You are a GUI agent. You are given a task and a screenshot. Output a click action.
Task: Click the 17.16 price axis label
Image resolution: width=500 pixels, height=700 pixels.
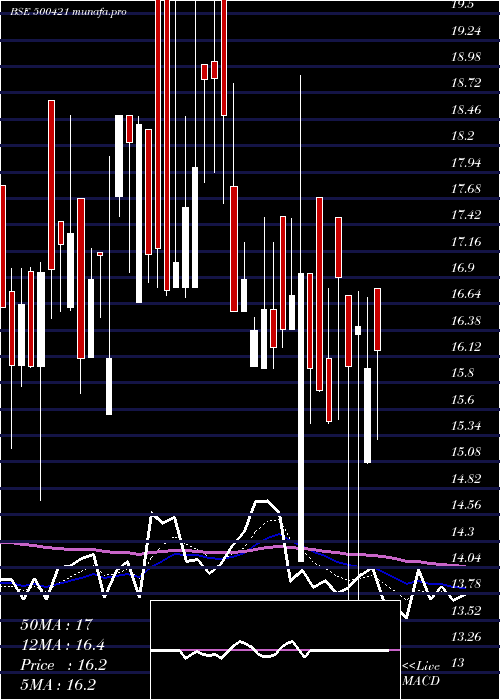pos(466,241)
